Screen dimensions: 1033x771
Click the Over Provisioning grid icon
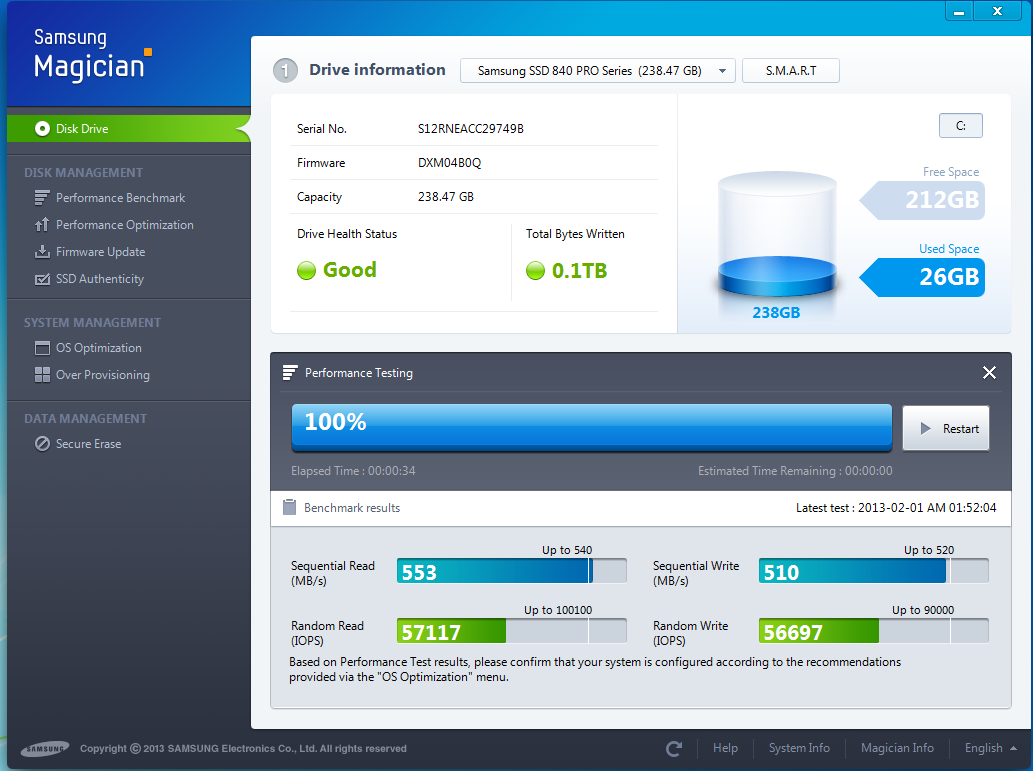coord(42,375)
